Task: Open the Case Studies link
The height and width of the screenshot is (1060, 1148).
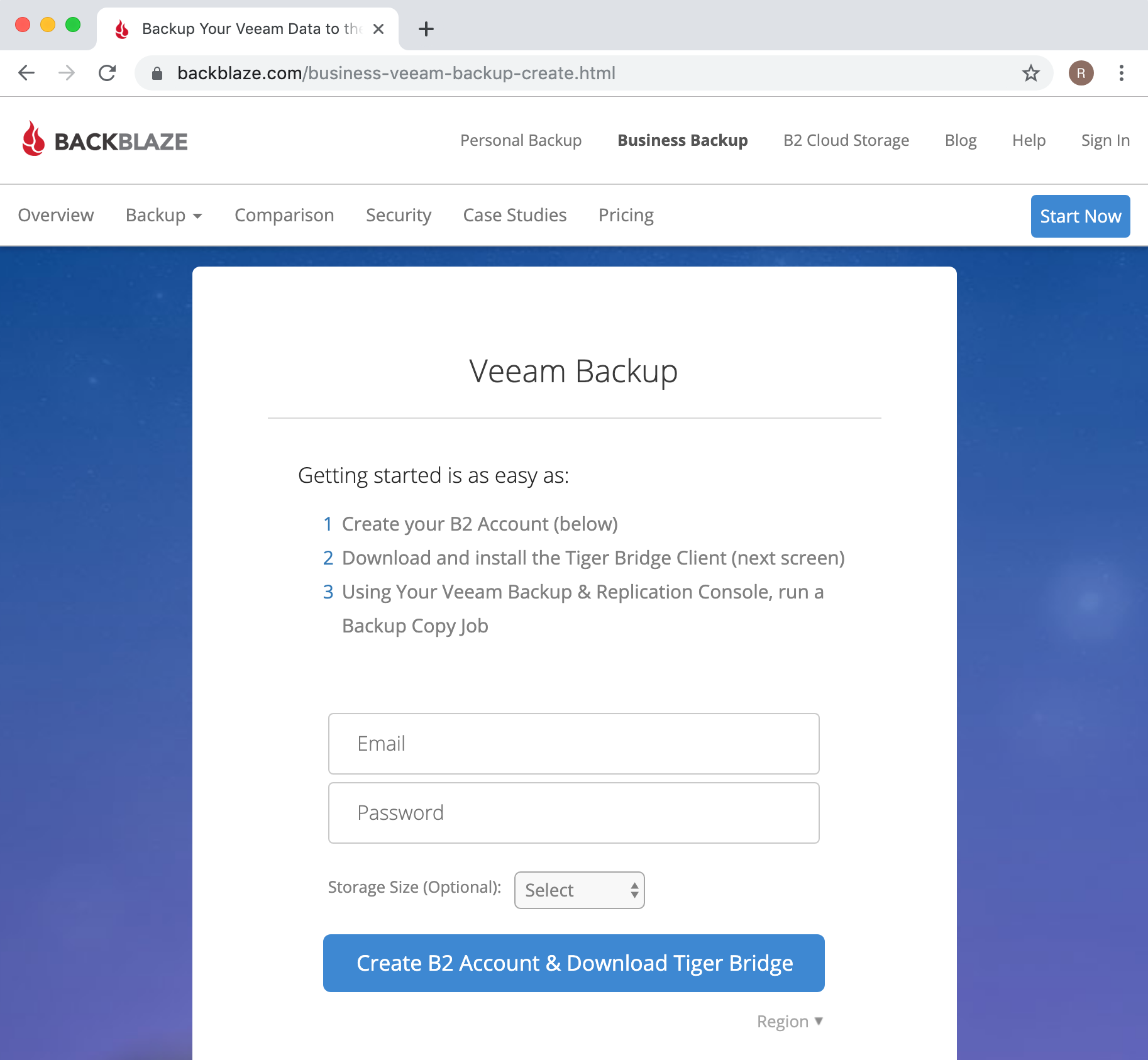Action: (x=515, y=215)
